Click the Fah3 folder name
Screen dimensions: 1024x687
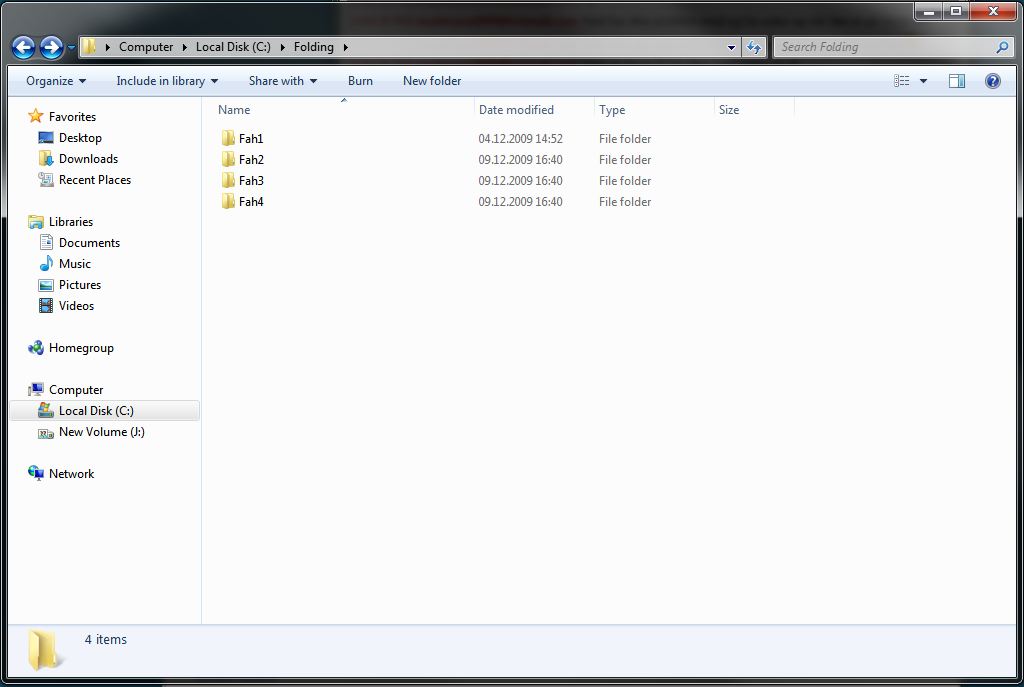click(x=251, y=180)
